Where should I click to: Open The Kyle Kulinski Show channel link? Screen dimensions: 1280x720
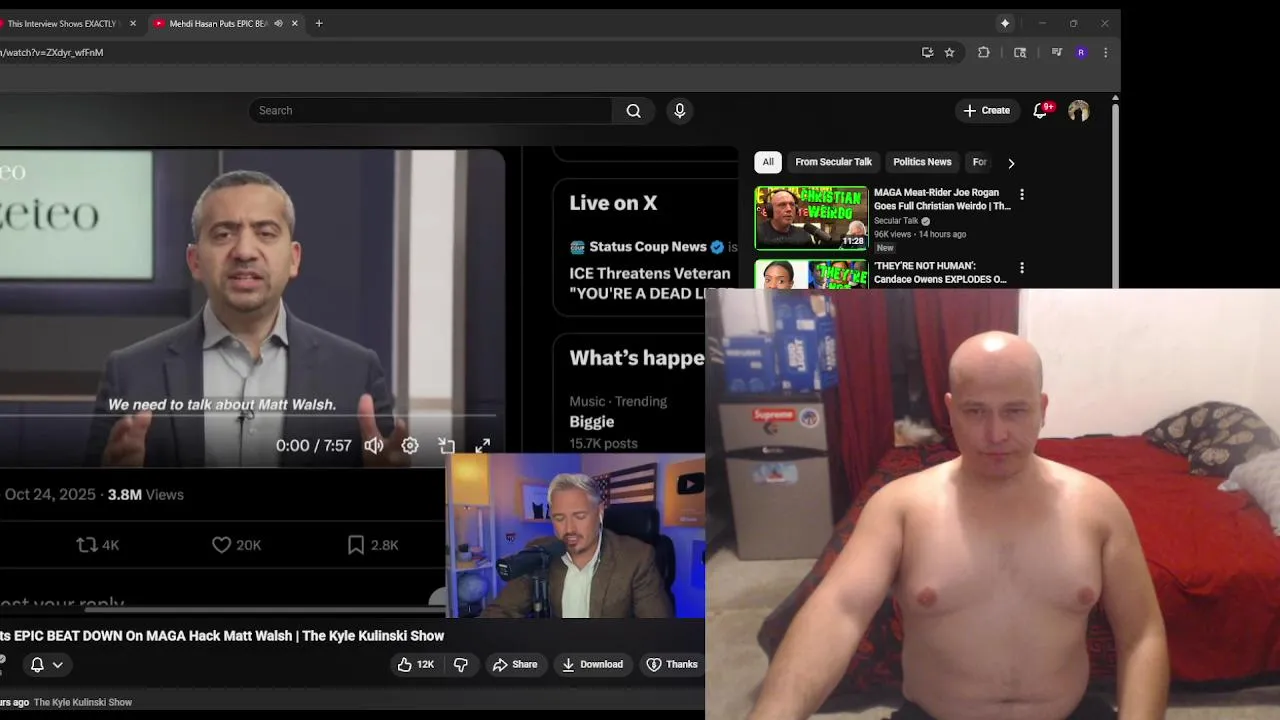click(83, 702)
